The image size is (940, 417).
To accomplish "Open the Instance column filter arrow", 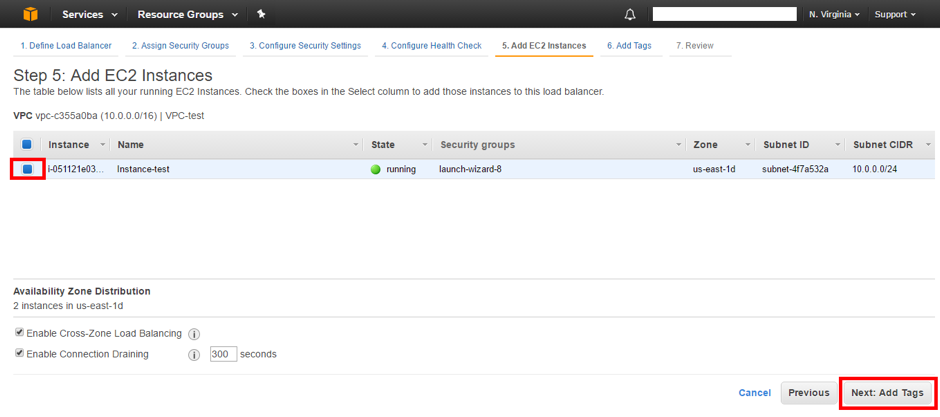I will [103, 145].
